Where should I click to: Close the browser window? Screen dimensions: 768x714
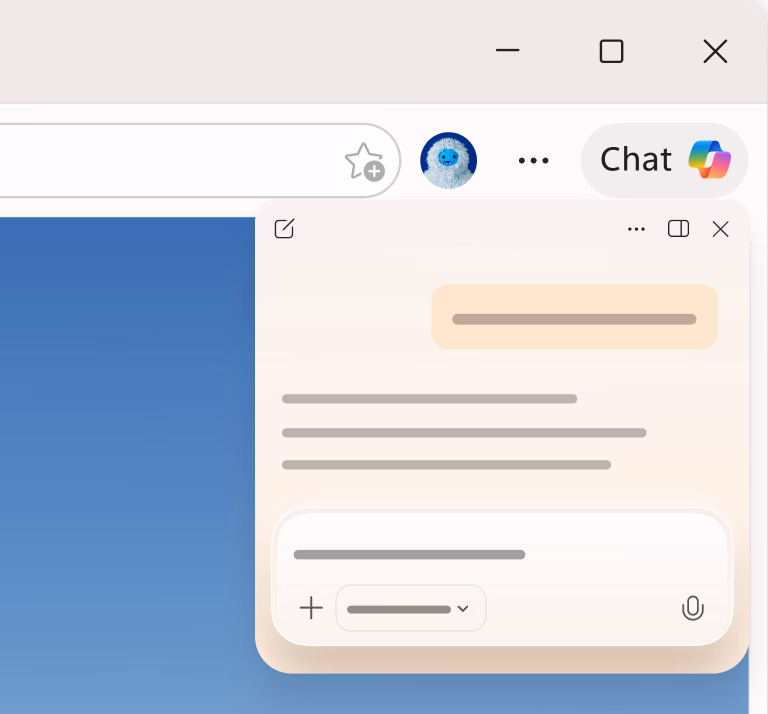[x=715, y=51]
